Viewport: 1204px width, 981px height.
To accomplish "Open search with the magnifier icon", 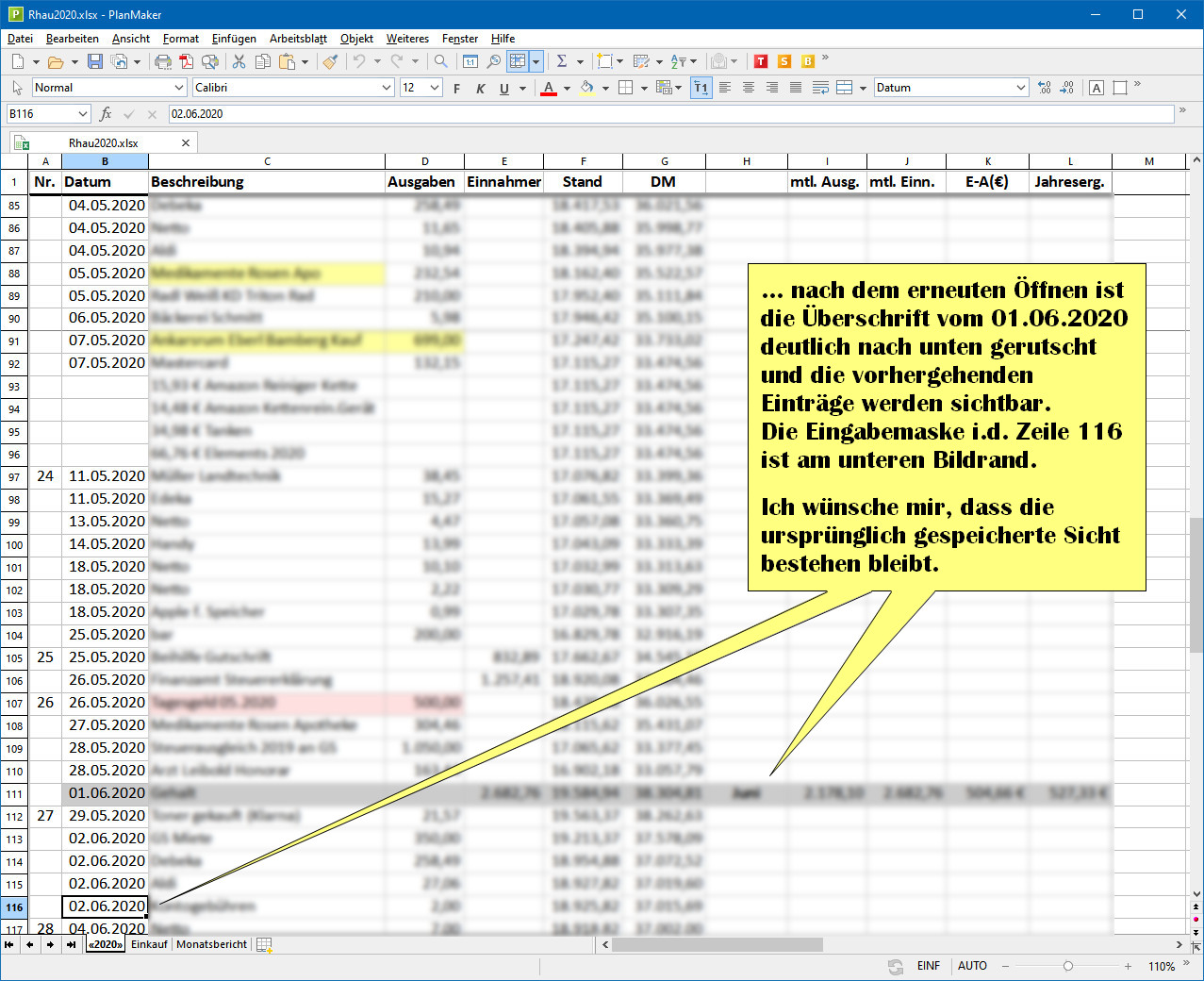I will pyautogui.click(x=440, y=61).
